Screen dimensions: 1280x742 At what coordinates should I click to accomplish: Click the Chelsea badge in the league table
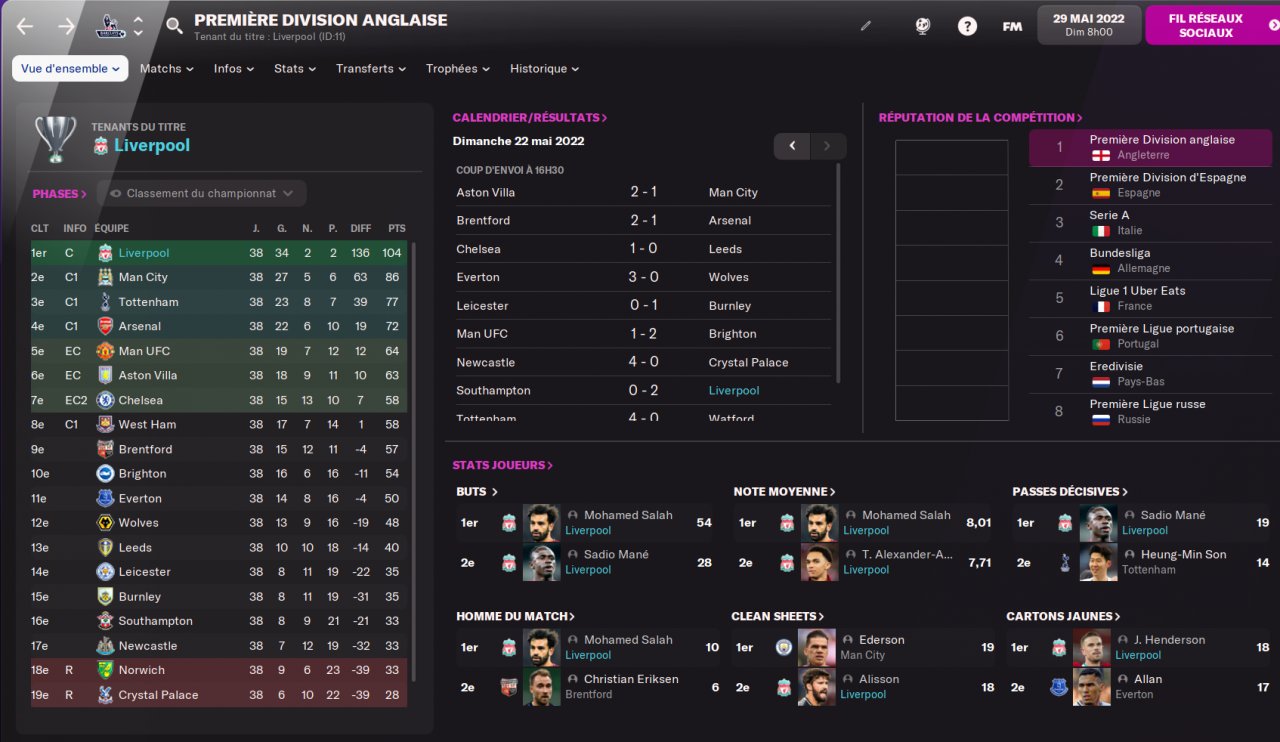pos(105,400)
